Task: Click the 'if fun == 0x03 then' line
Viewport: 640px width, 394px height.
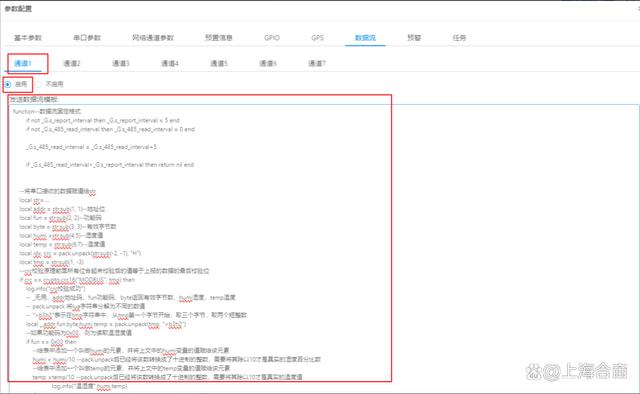Action: (51, 342)
